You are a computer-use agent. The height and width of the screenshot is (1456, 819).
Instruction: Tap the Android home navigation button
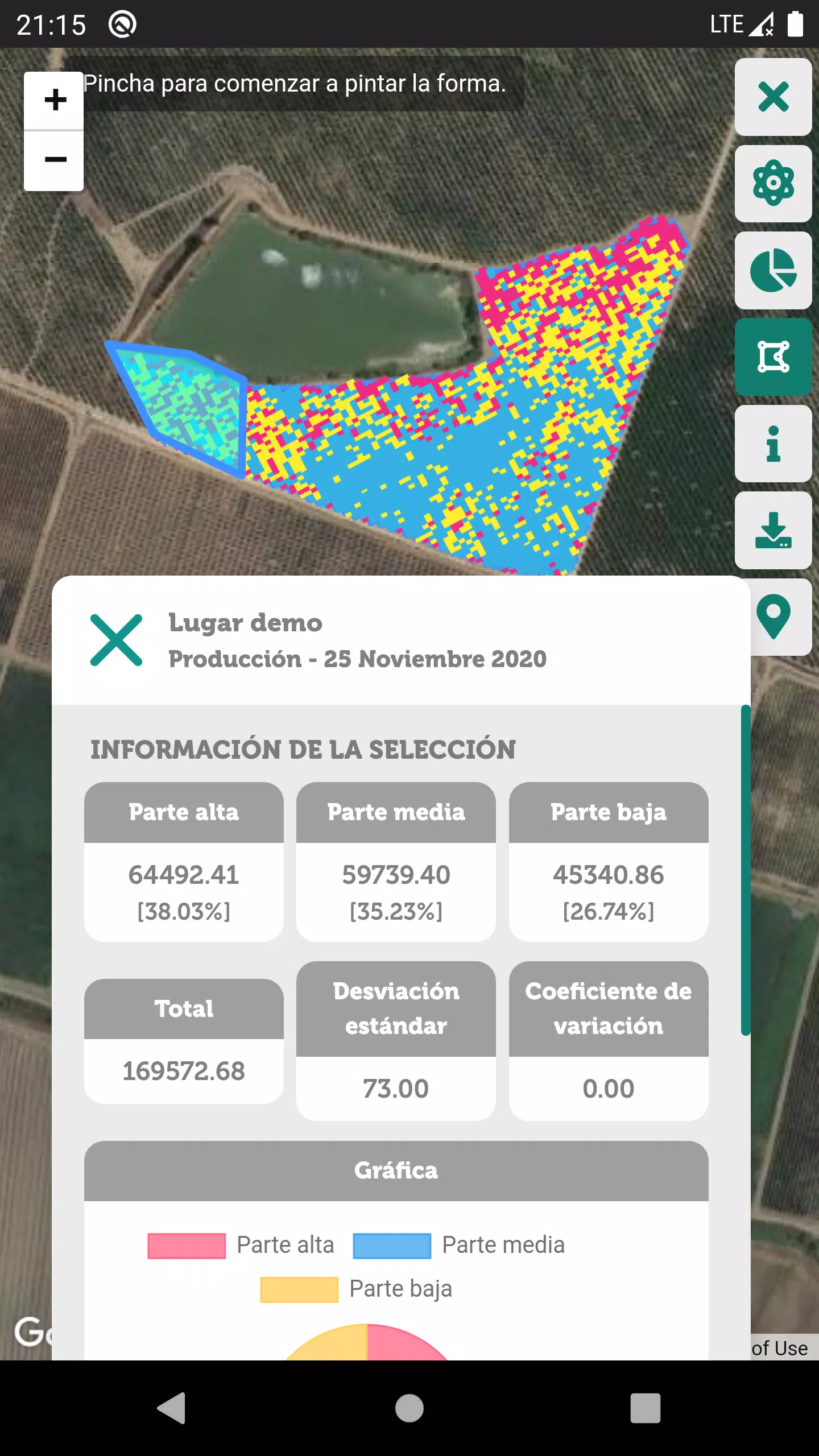click(x=409, y=1408)
